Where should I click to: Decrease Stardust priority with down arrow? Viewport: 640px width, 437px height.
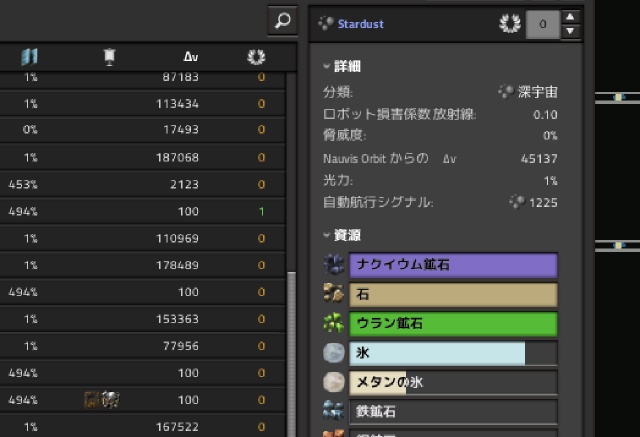coord(570,30)
